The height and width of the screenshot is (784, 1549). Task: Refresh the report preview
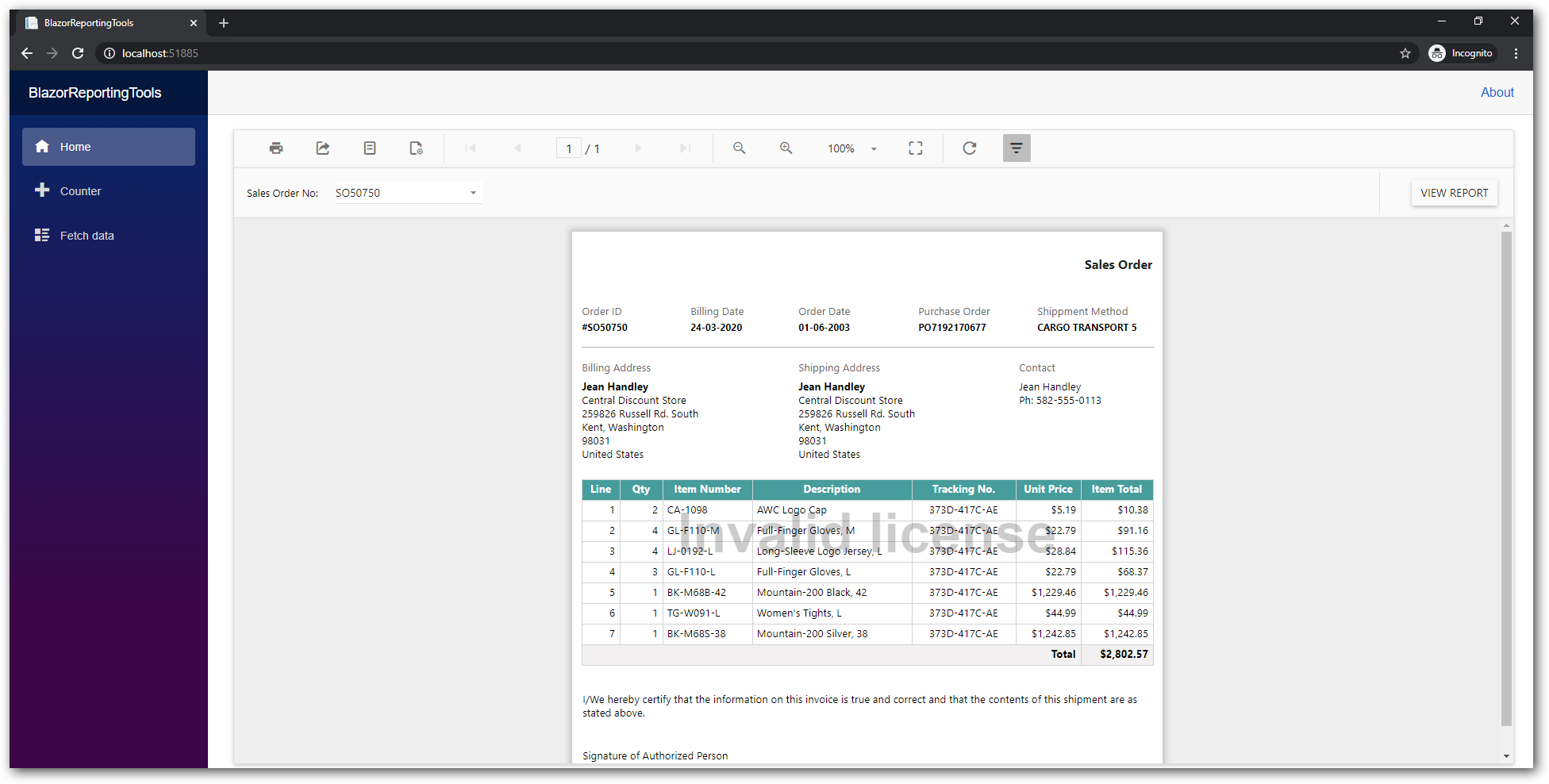click(969, 148)
